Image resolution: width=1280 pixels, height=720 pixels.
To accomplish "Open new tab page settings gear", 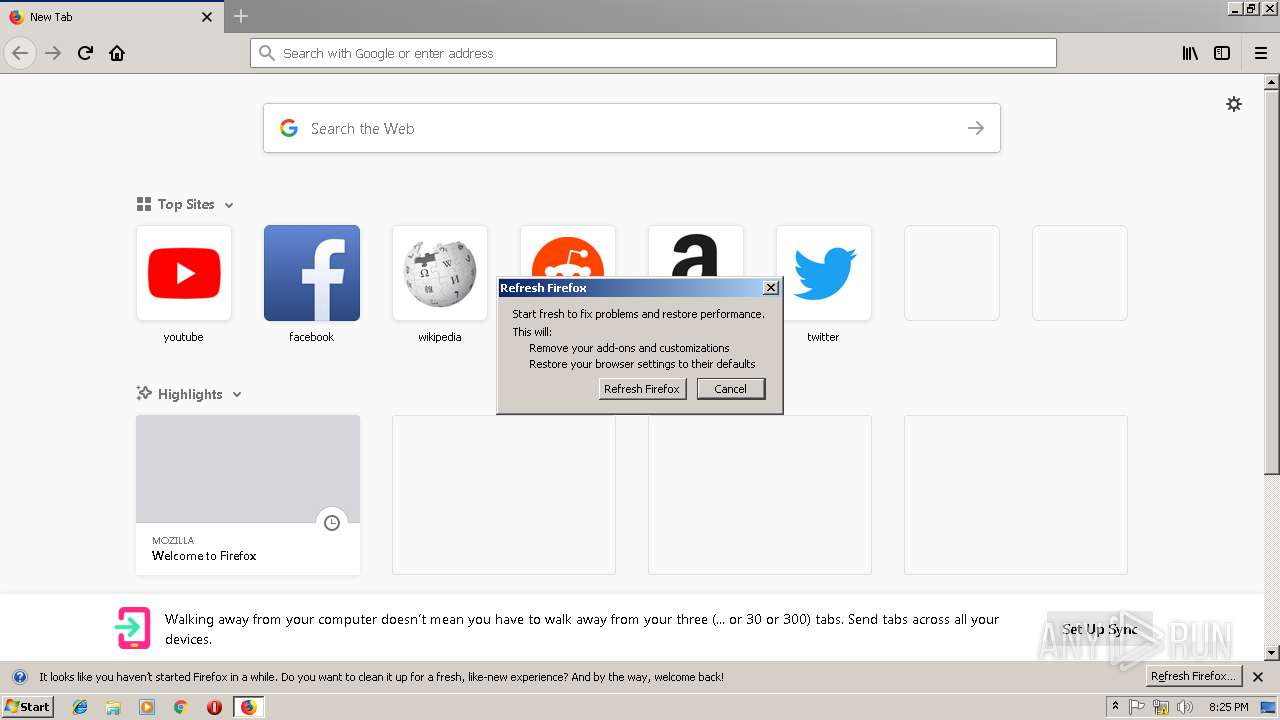I will coord(1234,104).
